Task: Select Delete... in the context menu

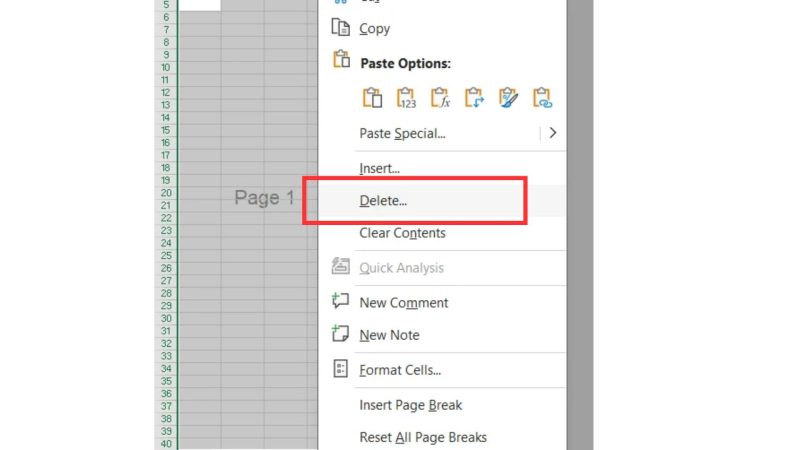Action: coord(383,201)
